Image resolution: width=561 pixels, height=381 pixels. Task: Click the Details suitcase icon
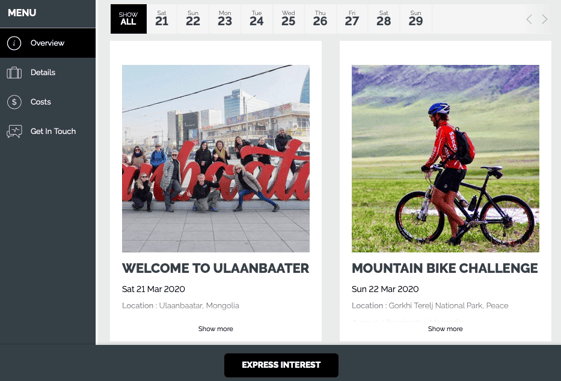coord(14,73)
